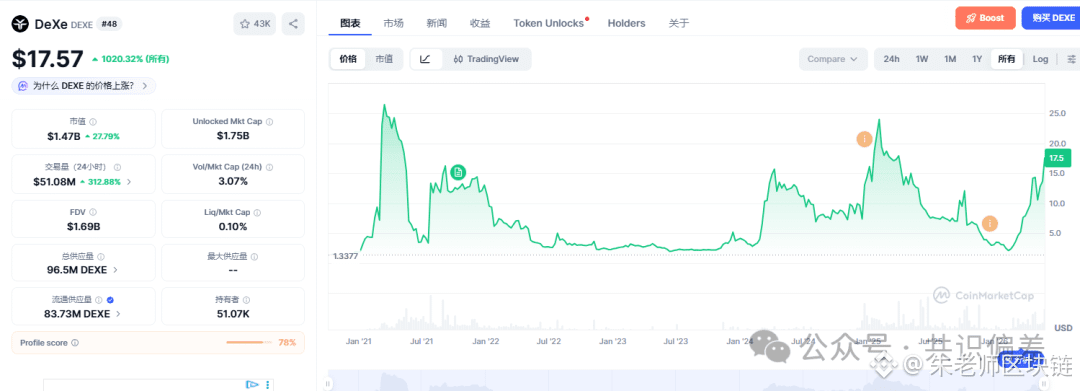Viewport: 1080px width, 391px height.
Task: Add DeXe to watchlist star 43K
Action: pos(255,24)
